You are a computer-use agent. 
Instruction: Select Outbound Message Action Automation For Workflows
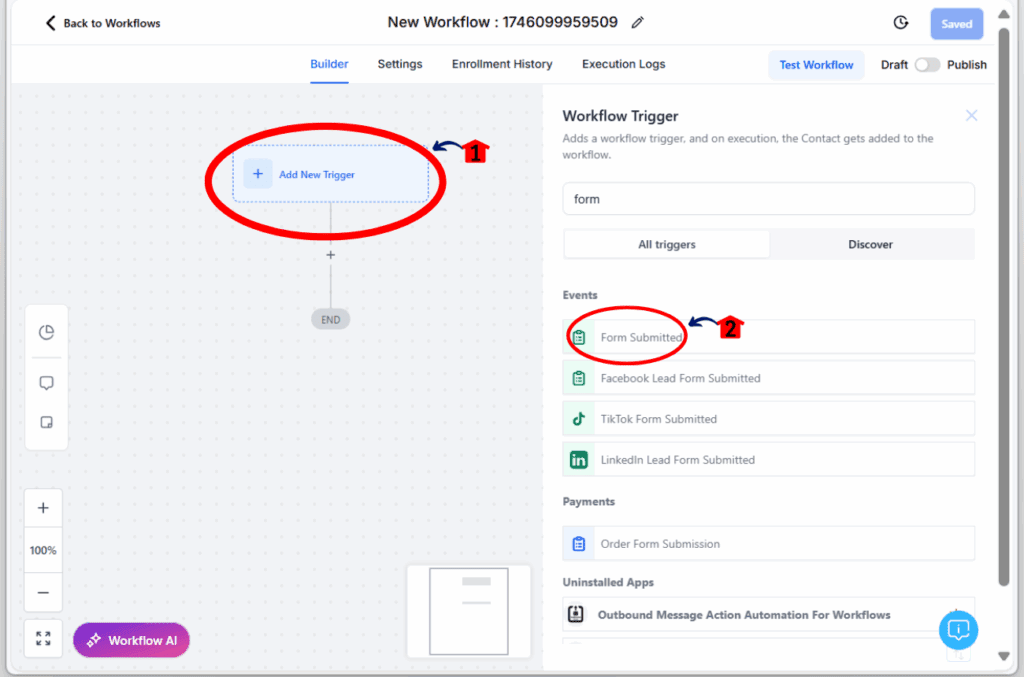coord(769,614)
